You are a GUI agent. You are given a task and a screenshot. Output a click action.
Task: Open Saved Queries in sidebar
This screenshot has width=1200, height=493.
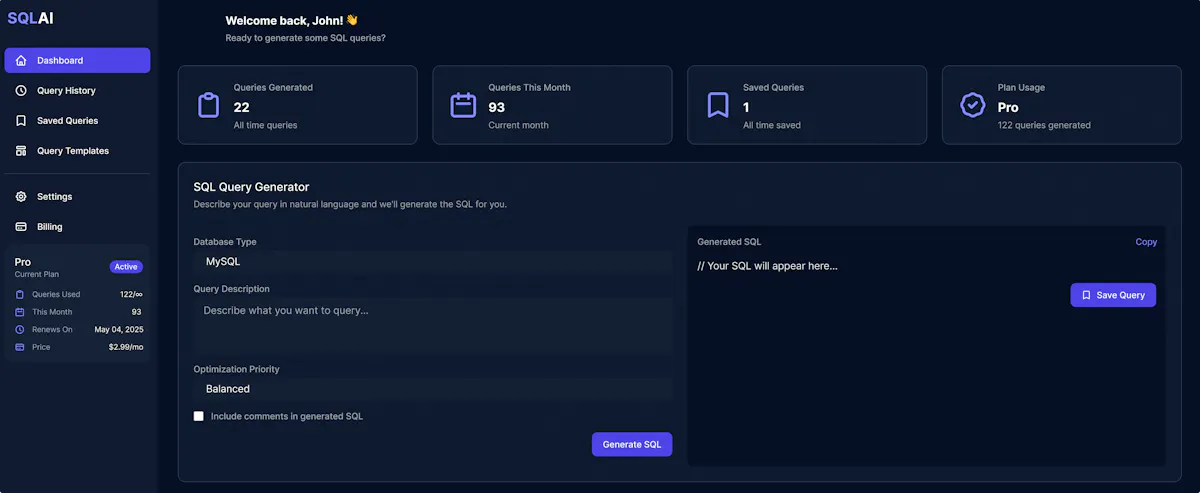coord(77,120)
